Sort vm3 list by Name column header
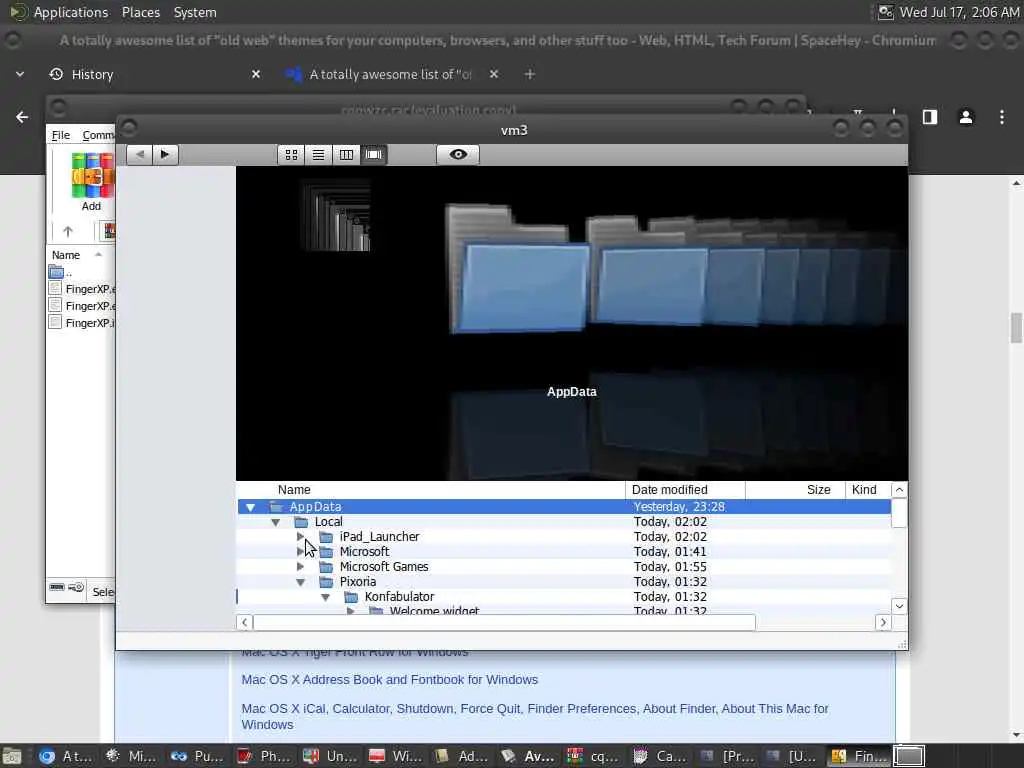The height and width of the screenshot is (768, 1024). [431, 490]
